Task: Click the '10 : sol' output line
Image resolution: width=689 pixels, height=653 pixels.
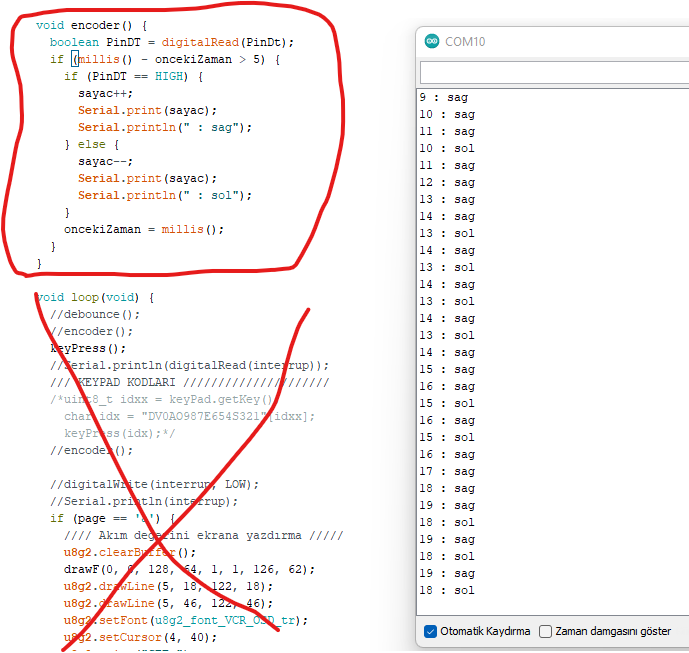Action: [448, 148]
